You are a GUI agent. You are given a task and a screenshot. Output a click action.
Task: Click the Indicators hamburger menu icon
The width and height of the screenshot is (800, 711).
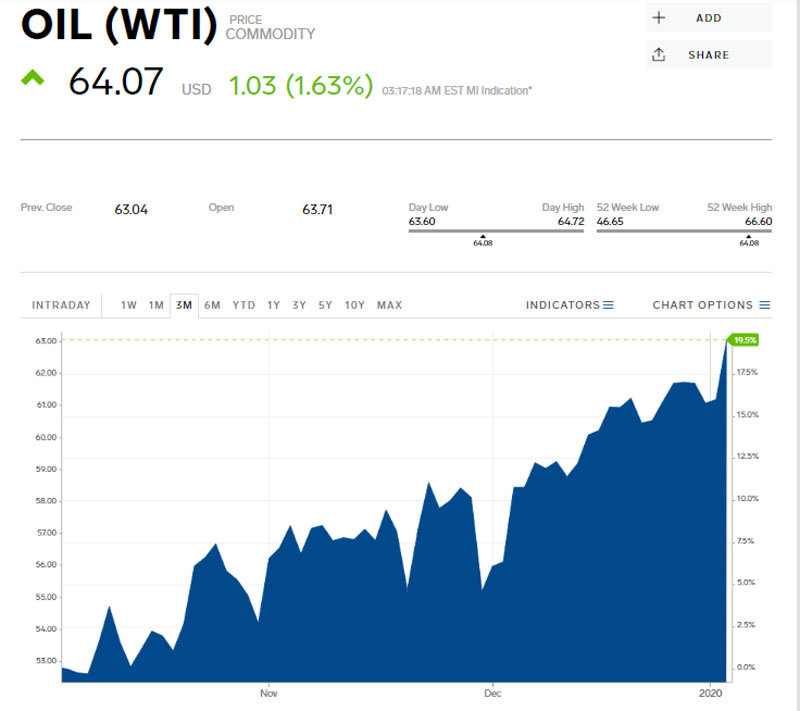608,305
